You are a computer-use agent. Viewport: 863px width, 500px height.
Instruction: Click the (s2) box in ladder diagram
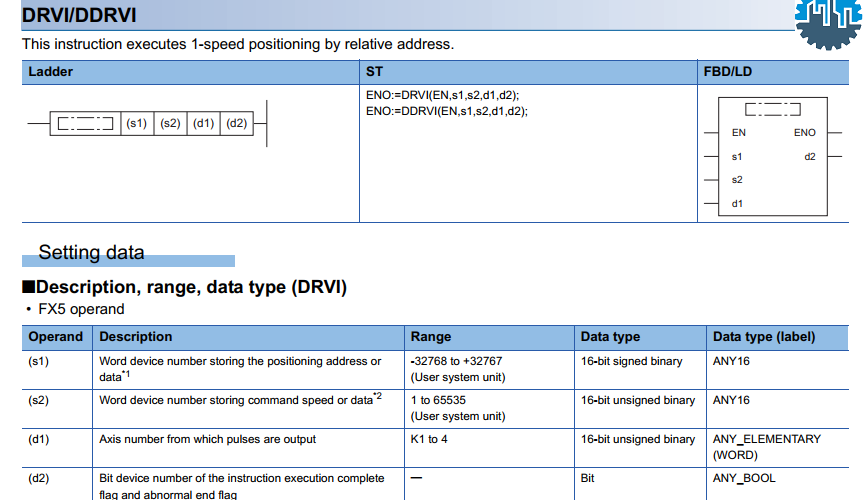tap(171, 123)
